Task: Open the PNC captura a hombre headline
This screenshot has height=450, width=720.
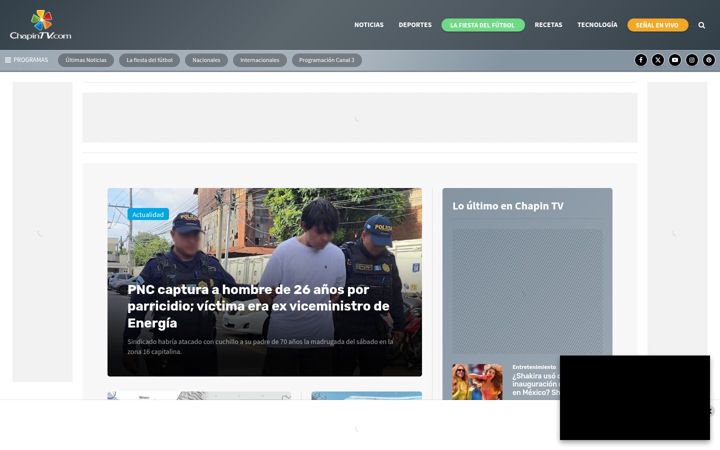Action: pos(258,306)
